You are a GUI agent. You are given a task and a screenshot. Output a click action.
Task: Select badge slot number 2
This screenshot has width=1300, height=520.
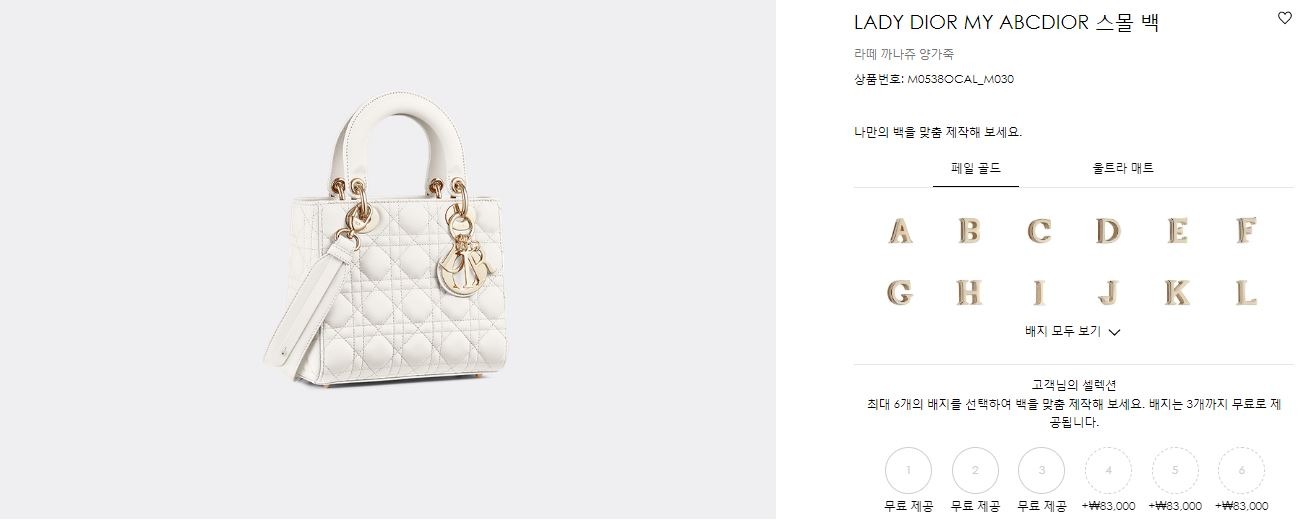pyautogui.click(x=975, y=470)
